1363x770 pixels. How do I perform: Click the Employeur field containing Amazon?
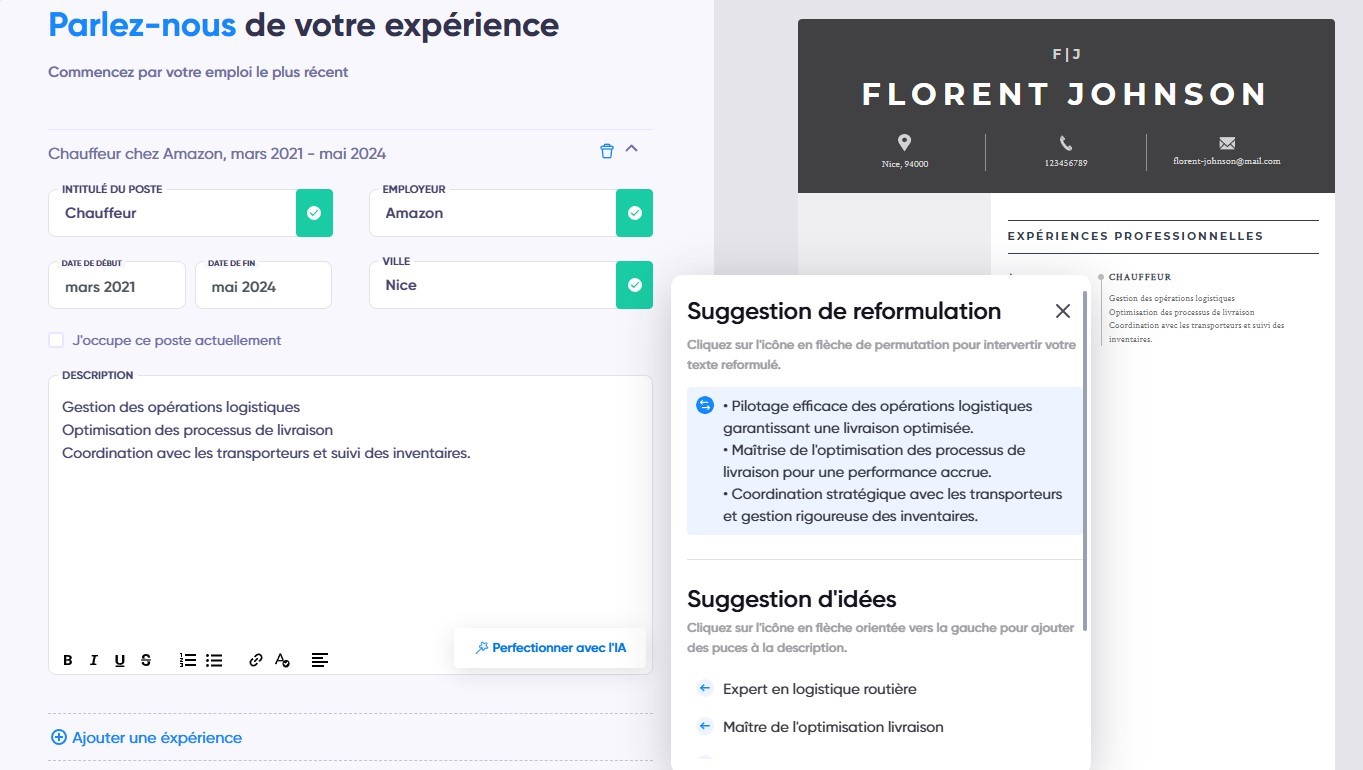click(493, 213)
